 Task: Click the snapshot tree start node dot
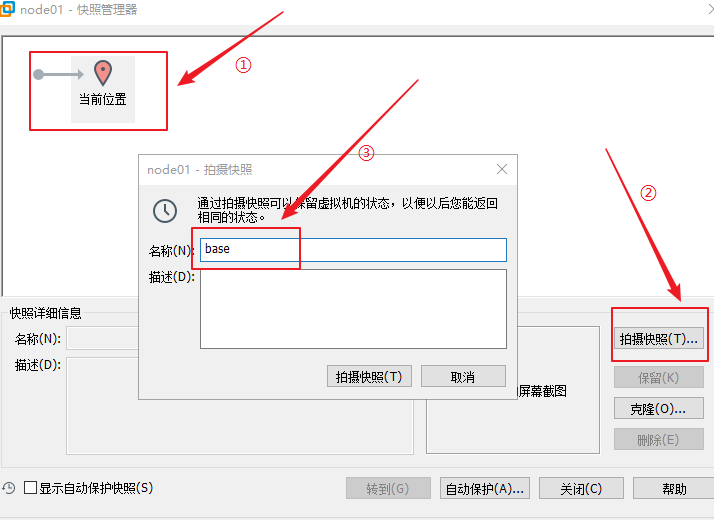39,74
